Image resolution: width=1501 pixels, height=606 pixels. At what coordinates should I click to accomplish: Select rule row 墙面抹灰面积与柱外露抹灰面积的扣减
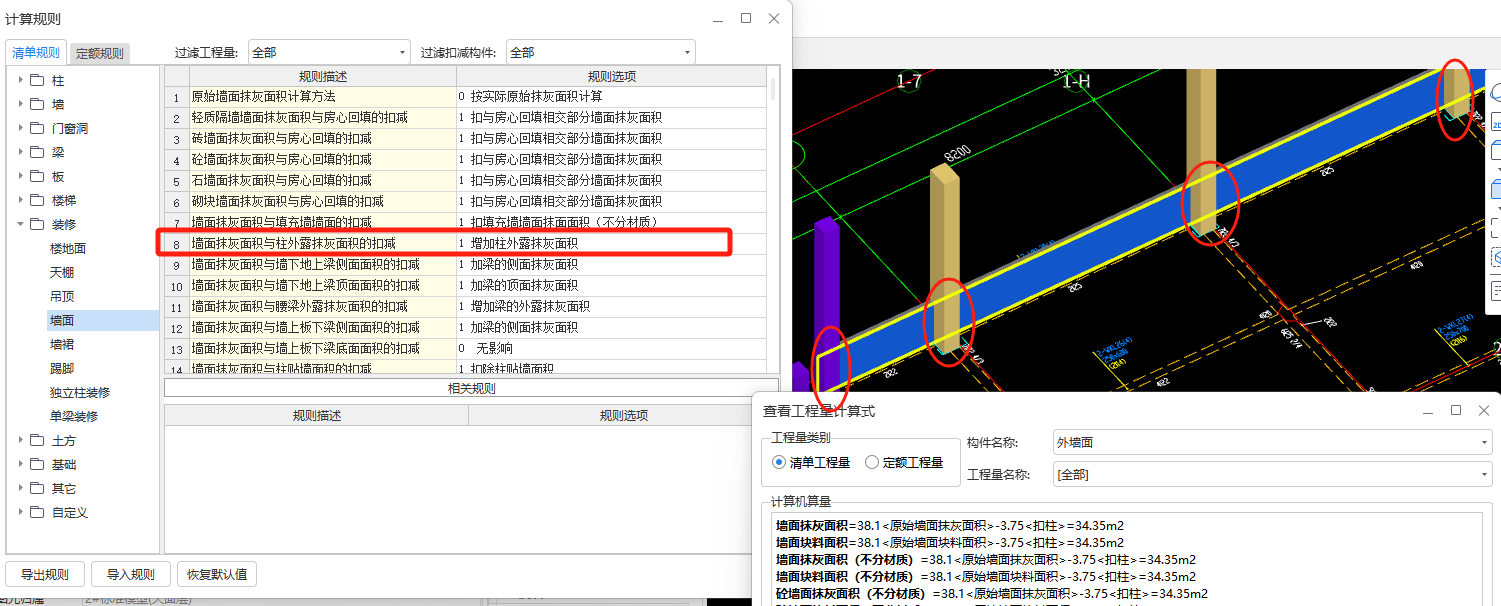(323, 243)
